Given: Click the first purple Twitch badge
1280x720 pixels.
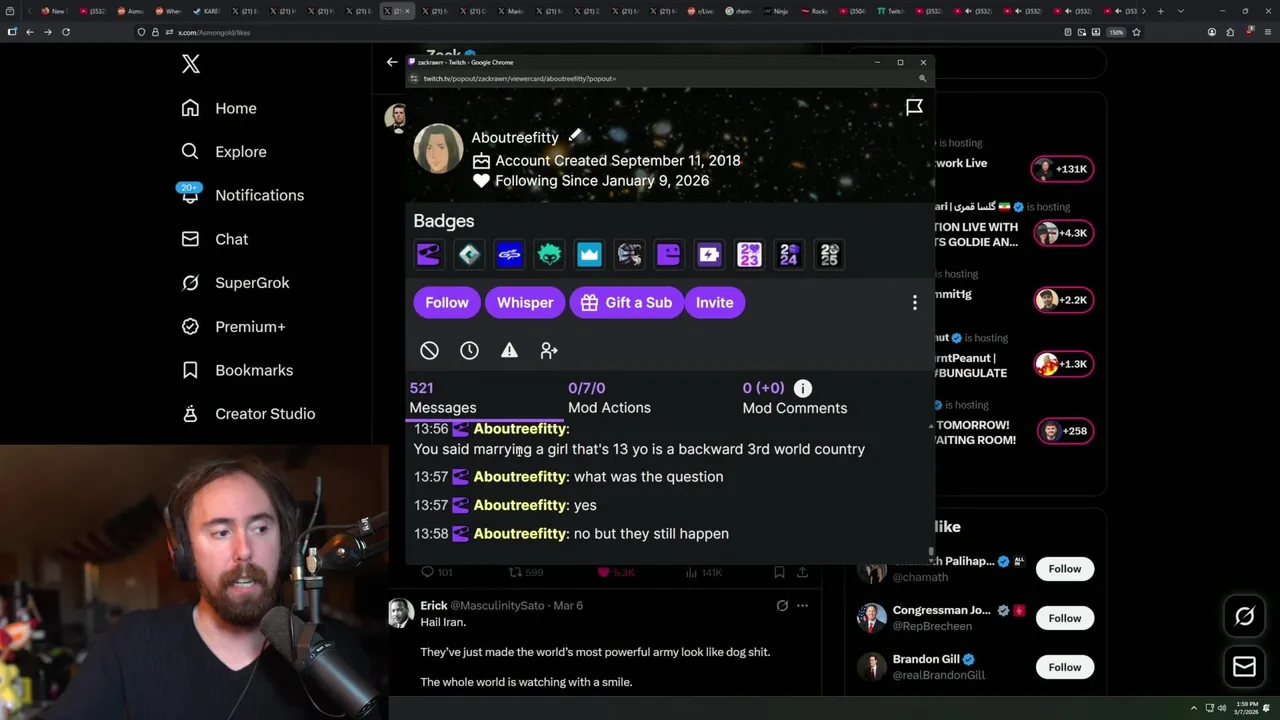Looking at the screenshot, I should click(x=429, y=255).
